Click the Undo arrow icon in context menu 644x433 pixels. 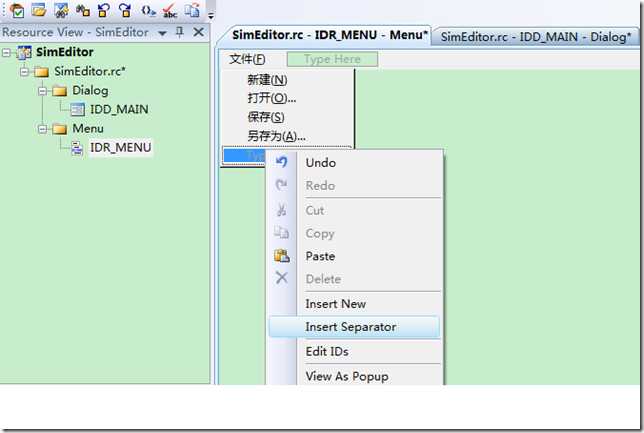(x=281, y=162)
